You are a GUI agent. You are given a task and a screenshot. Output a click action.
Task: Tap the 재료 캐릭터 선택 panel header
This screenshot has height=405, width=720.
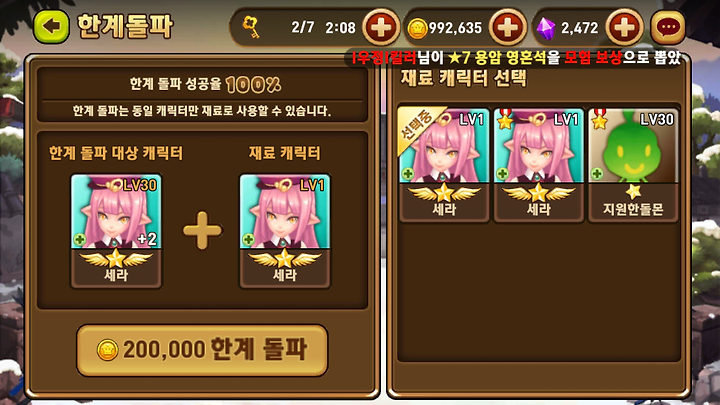tap(463, 79)
